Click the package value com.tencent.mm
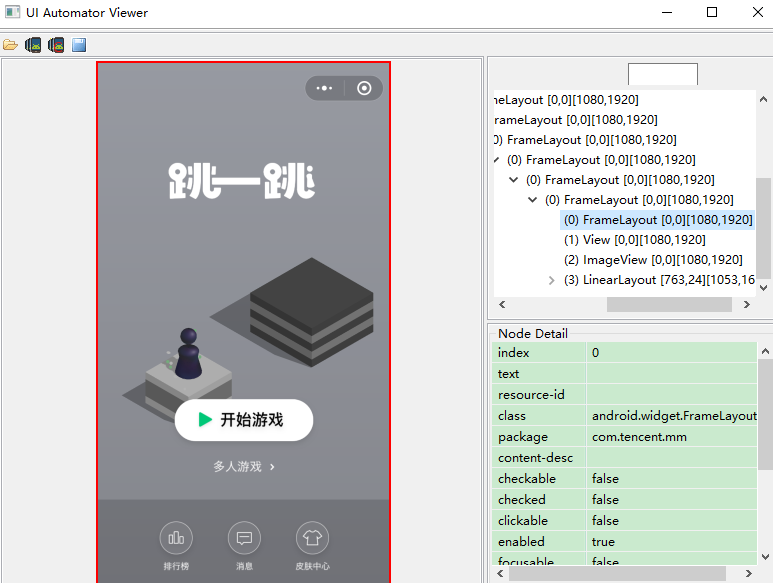This screenshot has height=583, width=773. (x=639, y=437)
